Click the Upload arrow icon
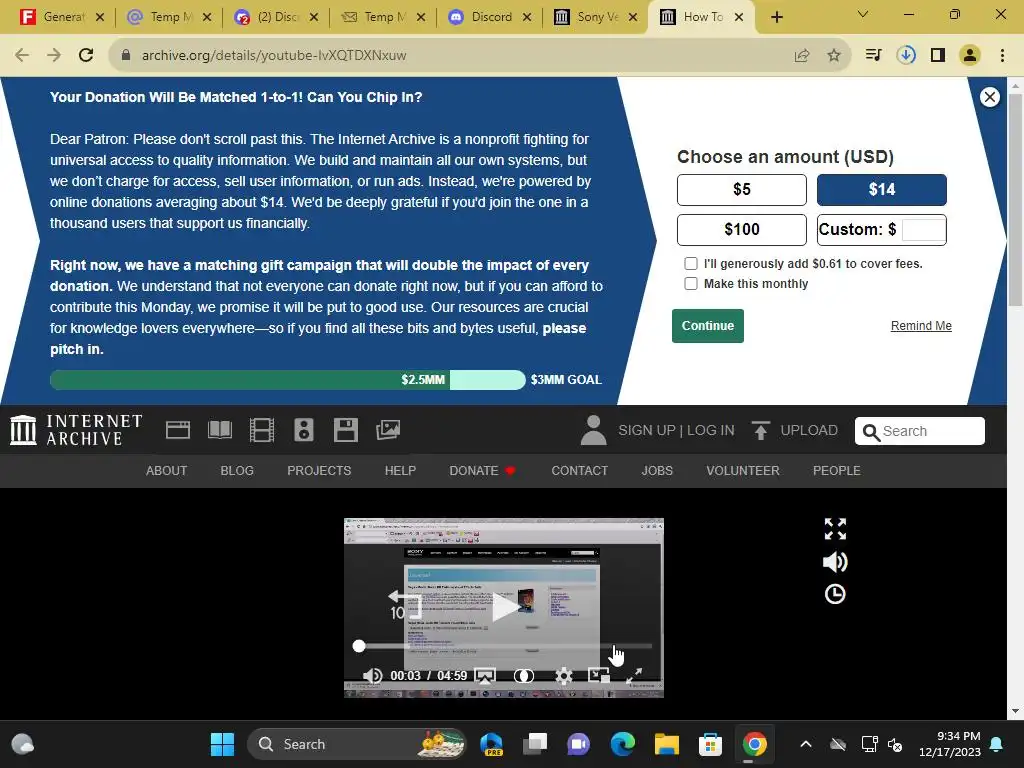1024x768 pixels. (x=760, y=430)
